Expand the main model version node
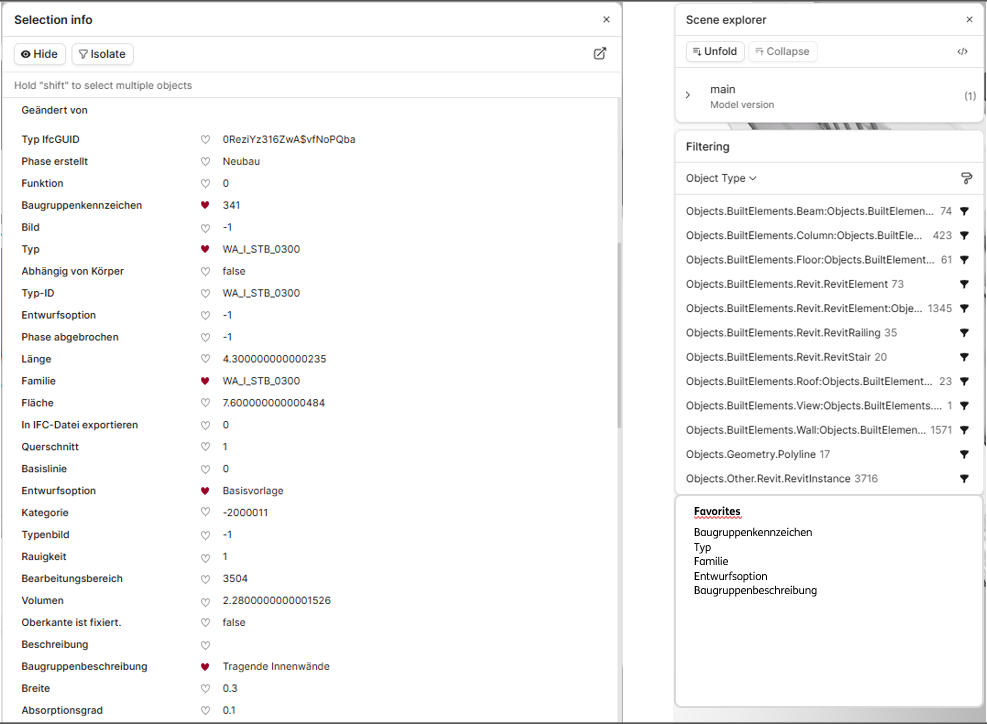This screenshot has height=724, width=987. [688, 95]
